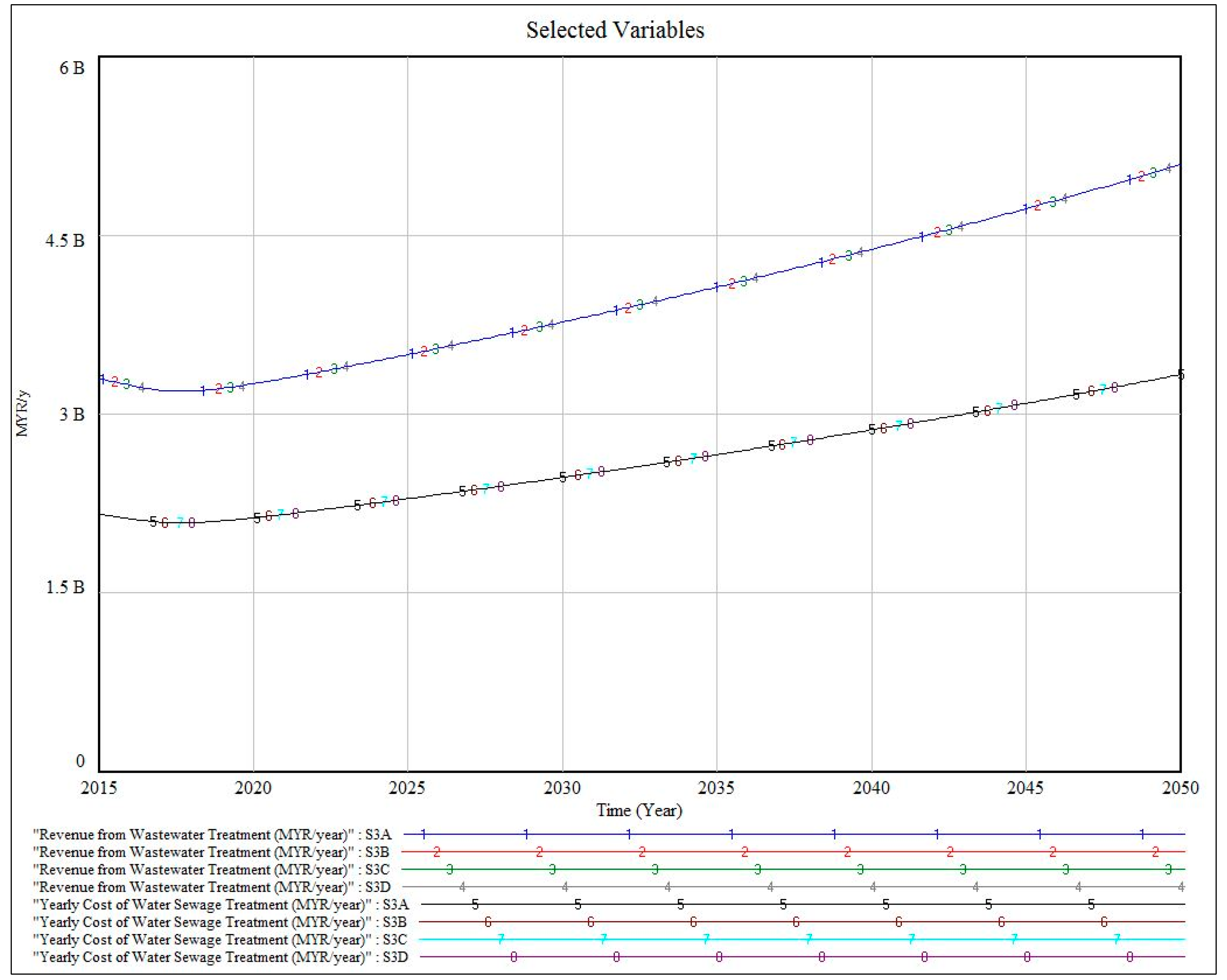Select the Revenue from Wastewater Treatment S3A legend label
Image resolution: width=1227 pixels, height=980 pixels.
pos(212,835)
